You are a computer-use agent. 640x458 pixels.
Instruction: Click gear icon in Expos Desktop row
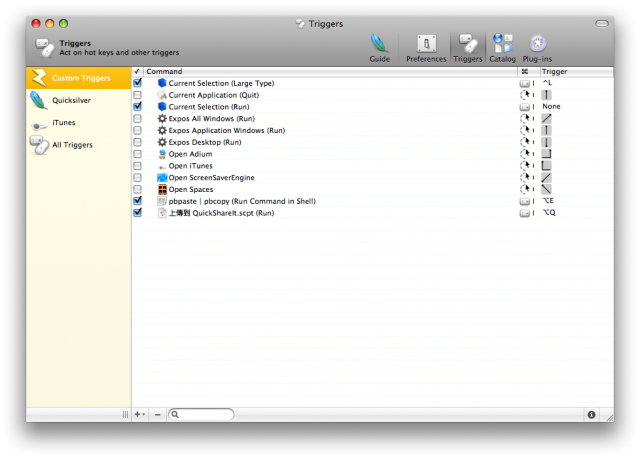[x=162, y=142]
